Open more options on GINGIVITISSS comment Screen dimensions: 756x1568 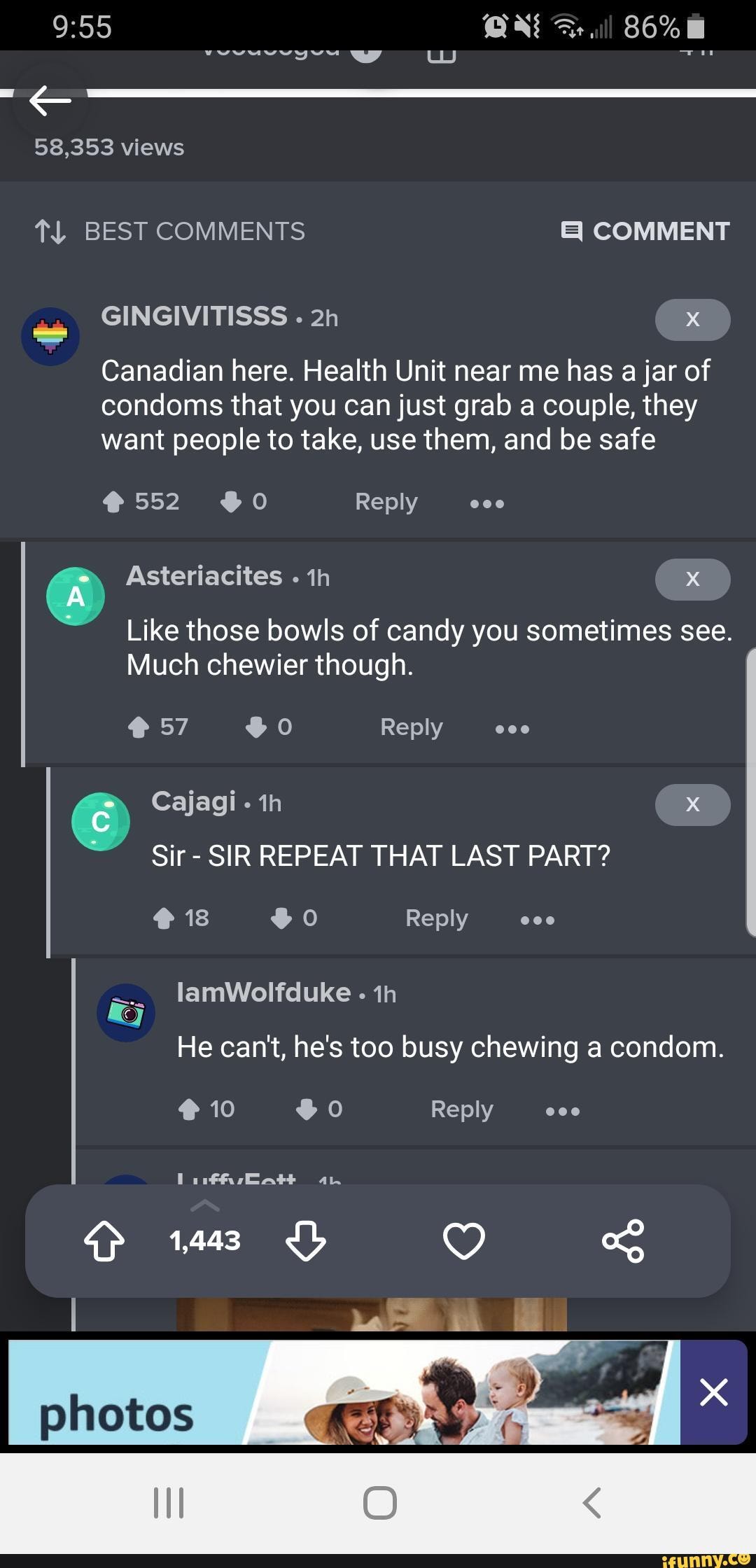[x=487, y=503]
